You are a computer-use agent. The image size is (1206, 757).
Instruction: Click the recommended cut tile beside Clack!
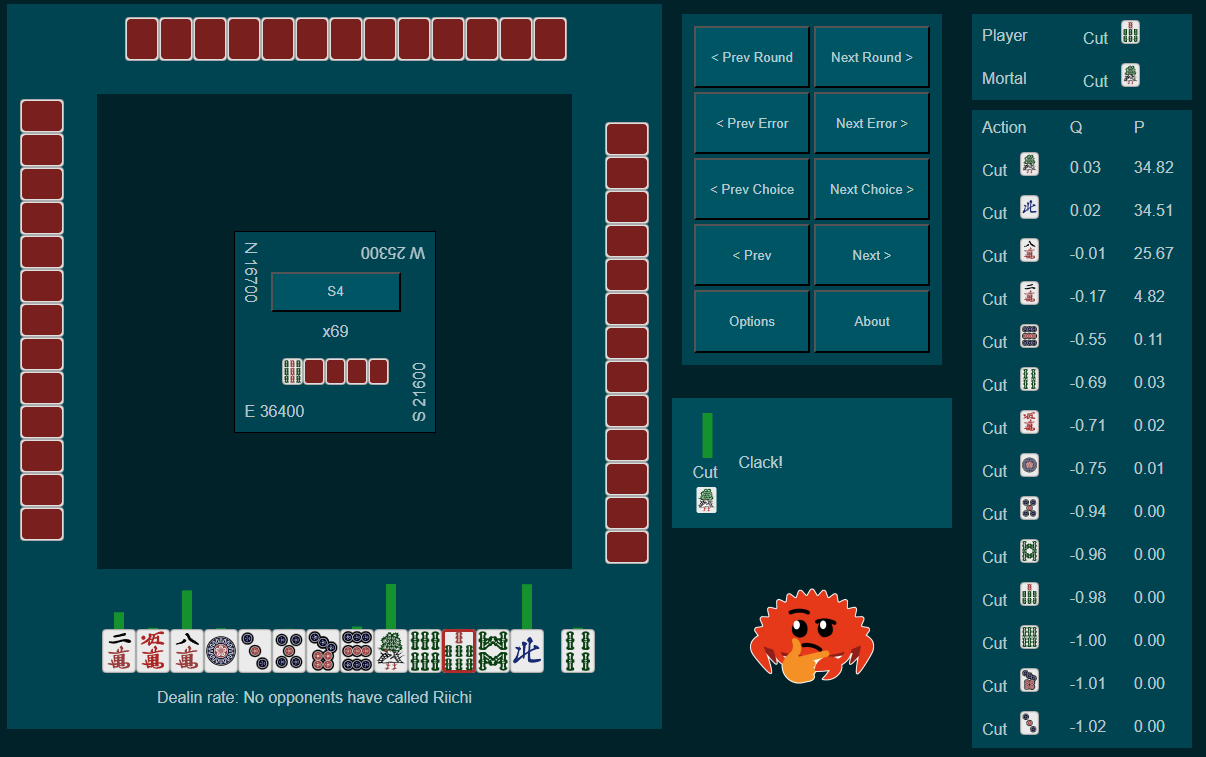pyautogui.click(x=707, y=500)
